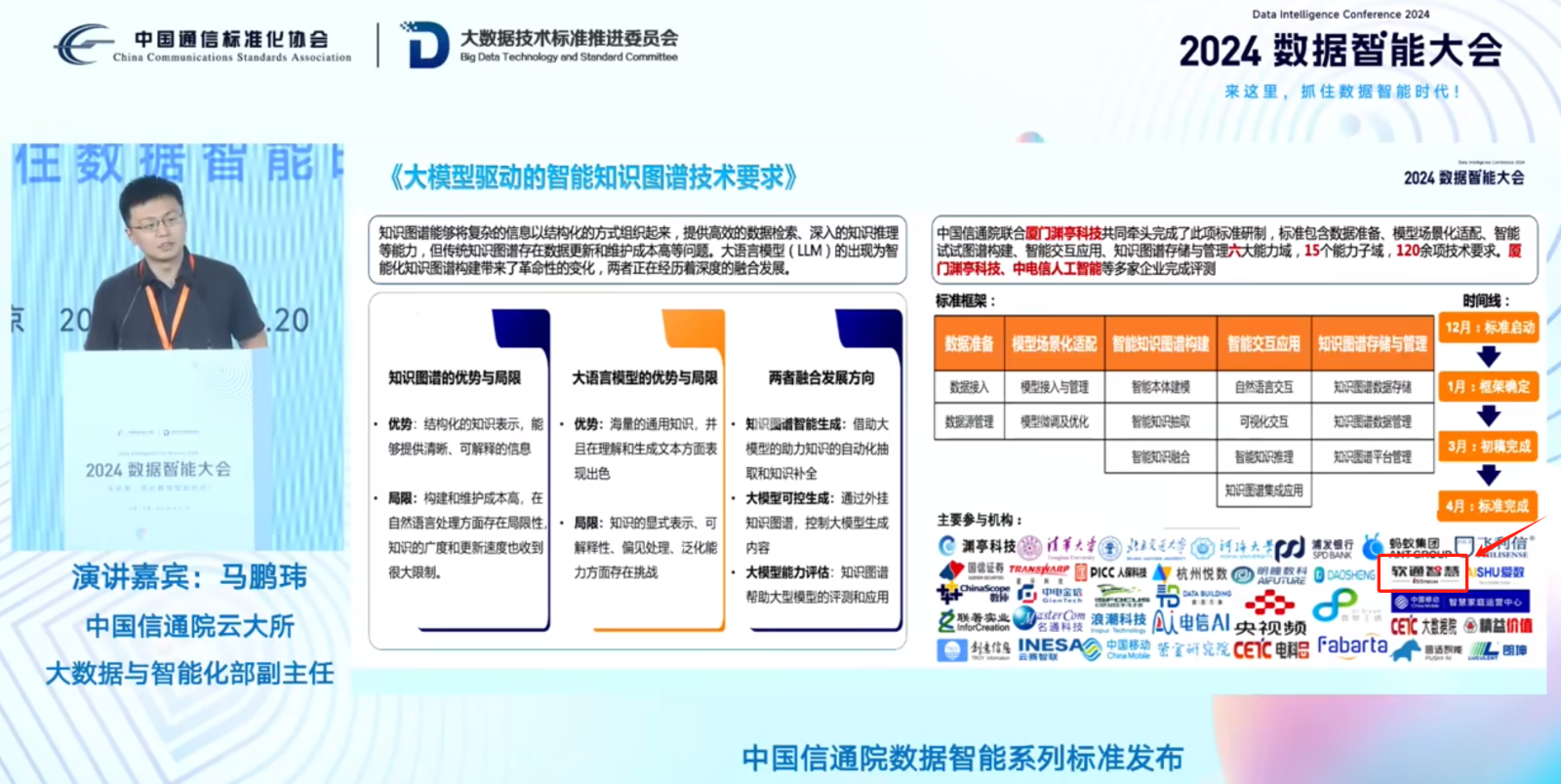The height and width of the screenshot is (784, 1561).
Task: Click the 2024 数据智能大会 conference title
Action: (1341, 51)
